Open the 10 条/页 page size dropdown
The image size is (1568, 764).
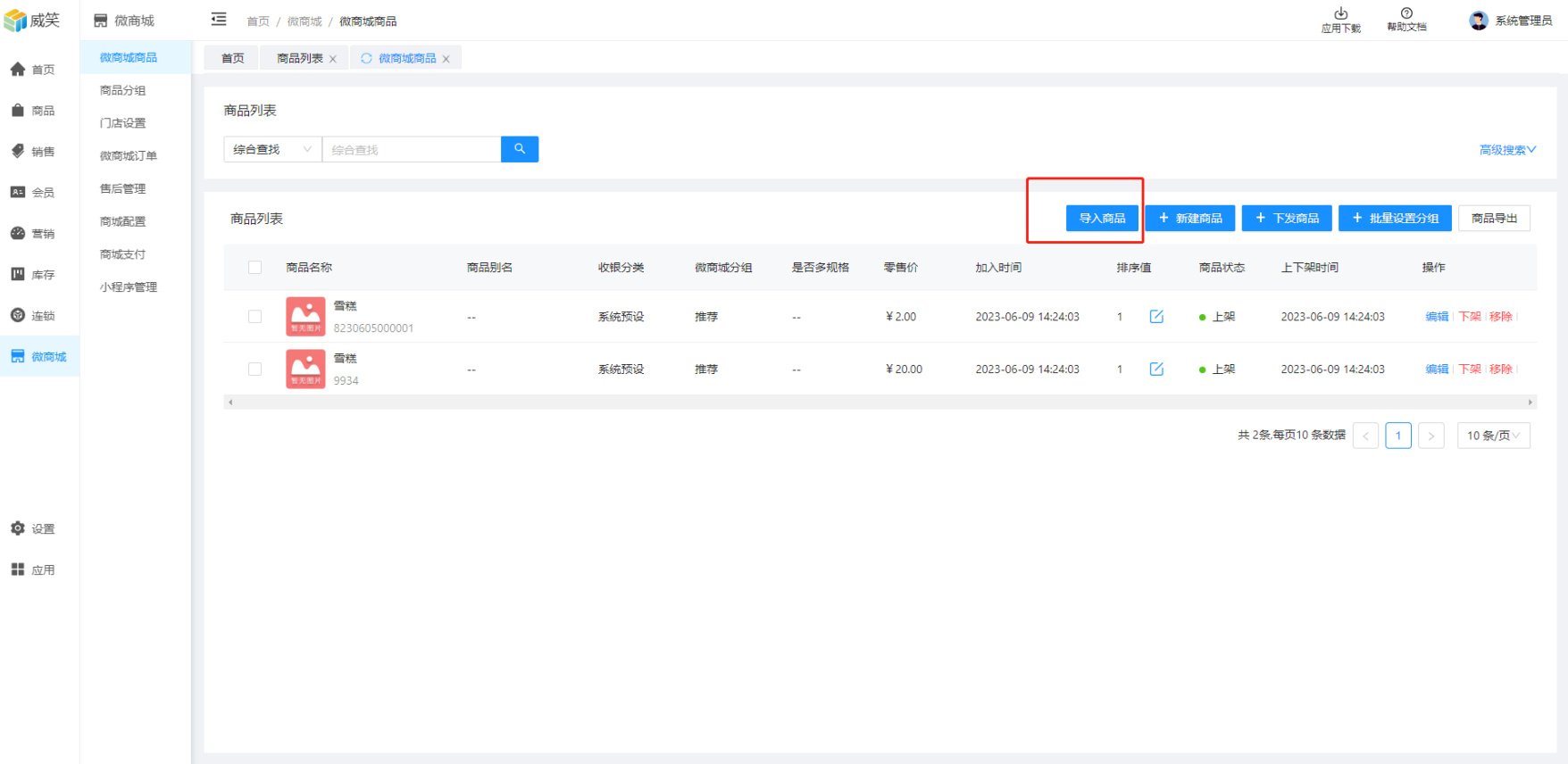point(1493,436)
